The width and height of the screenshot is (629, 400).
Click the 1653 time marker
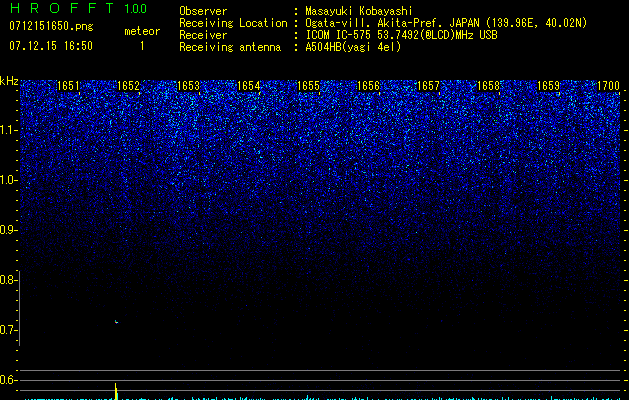(x=188, y=86)
